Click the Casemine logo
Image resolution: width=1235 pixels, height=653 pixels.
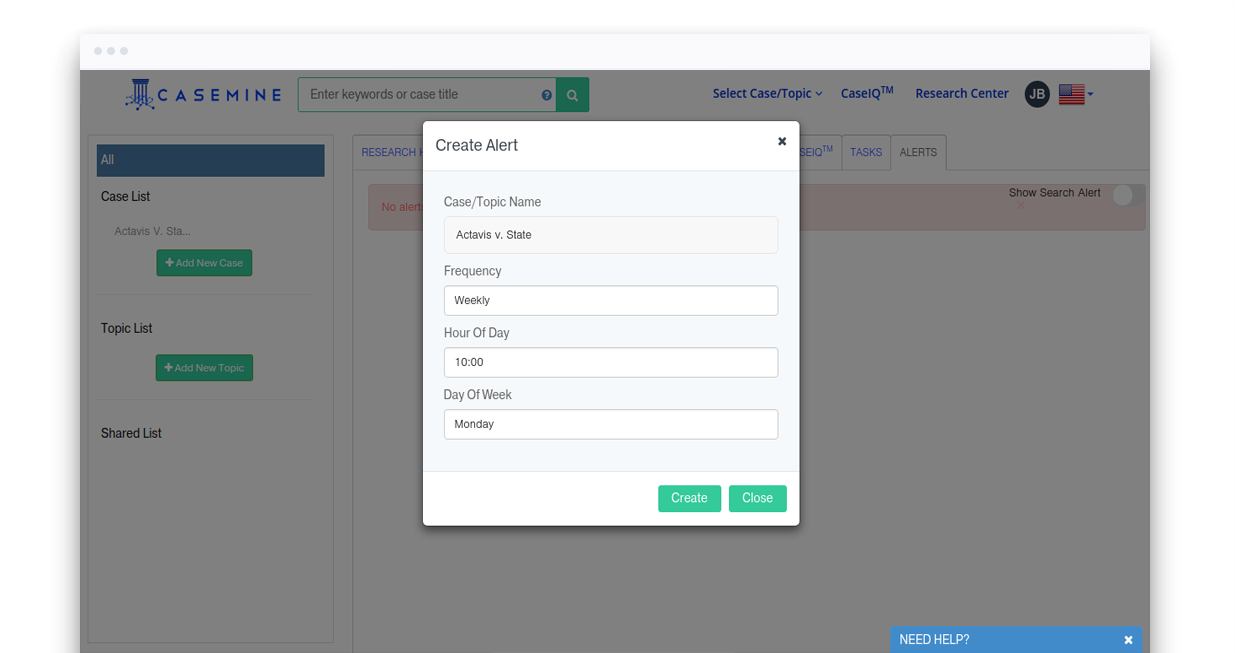(204, 94)
